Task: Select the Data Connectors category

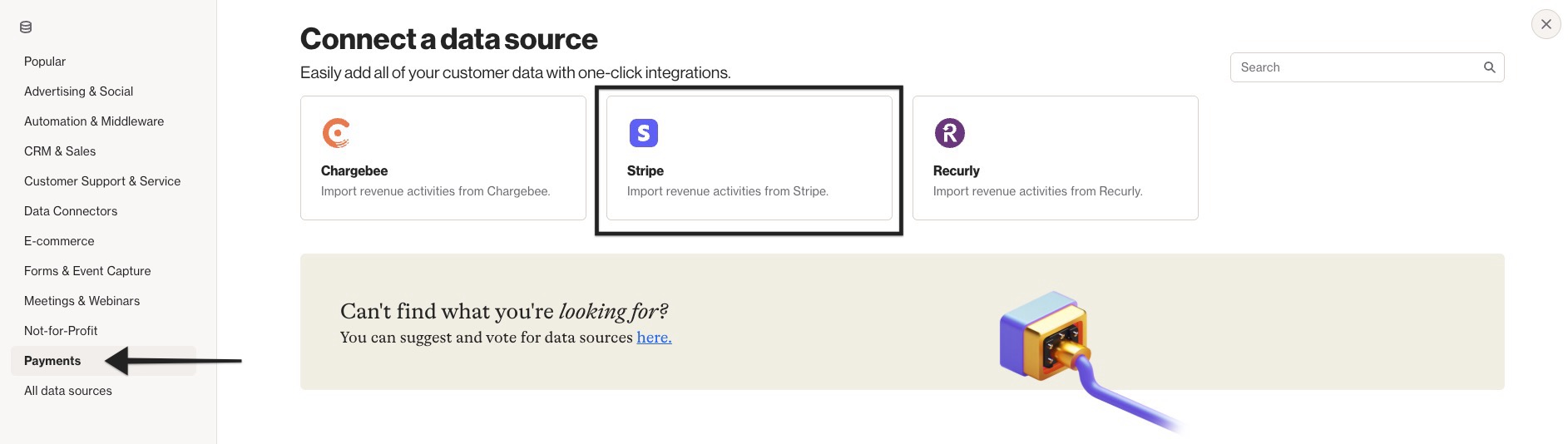Action: 71,211
